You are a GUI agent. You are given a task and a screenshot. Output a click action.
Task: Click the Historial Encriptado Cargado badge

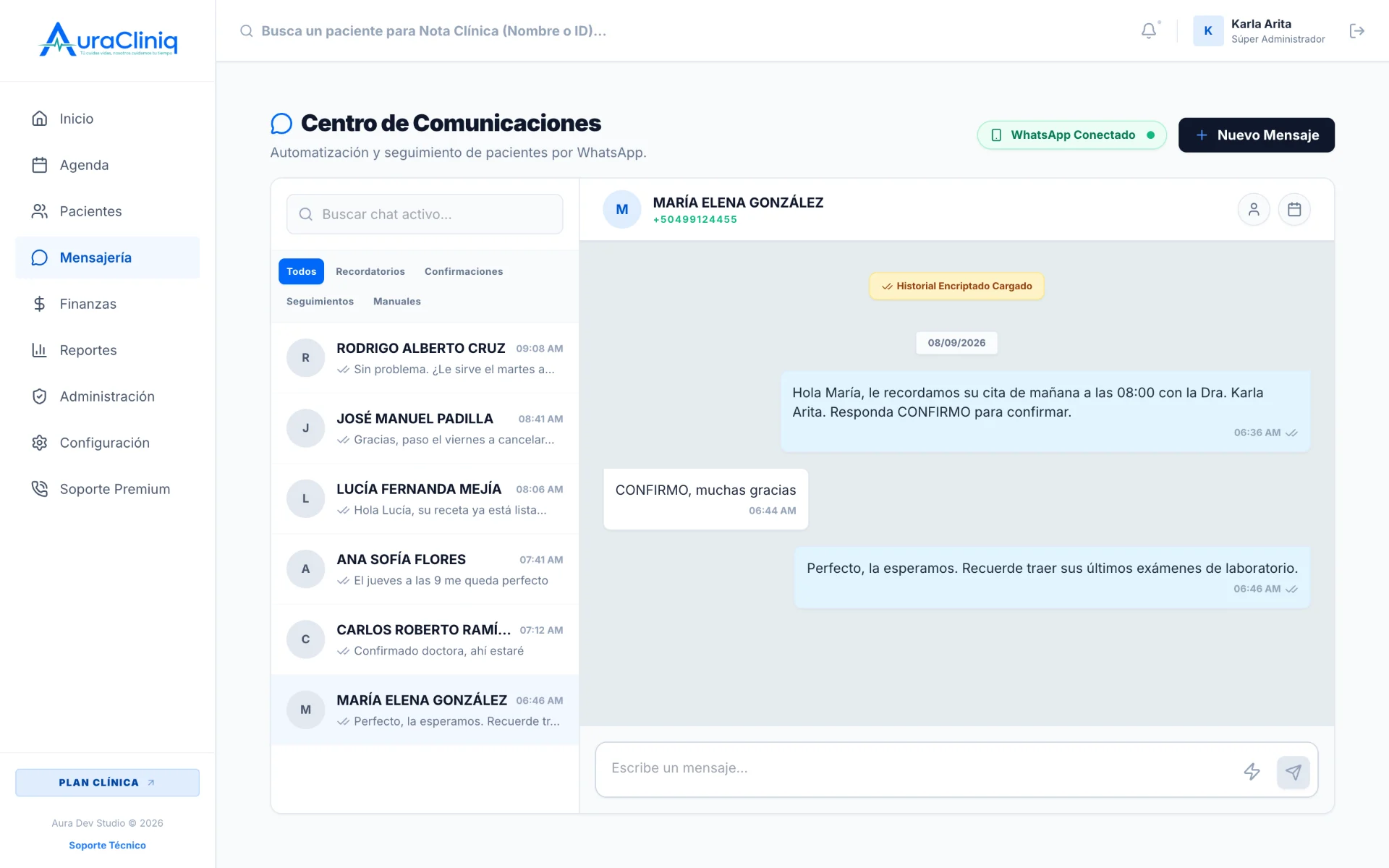point(956,286)
